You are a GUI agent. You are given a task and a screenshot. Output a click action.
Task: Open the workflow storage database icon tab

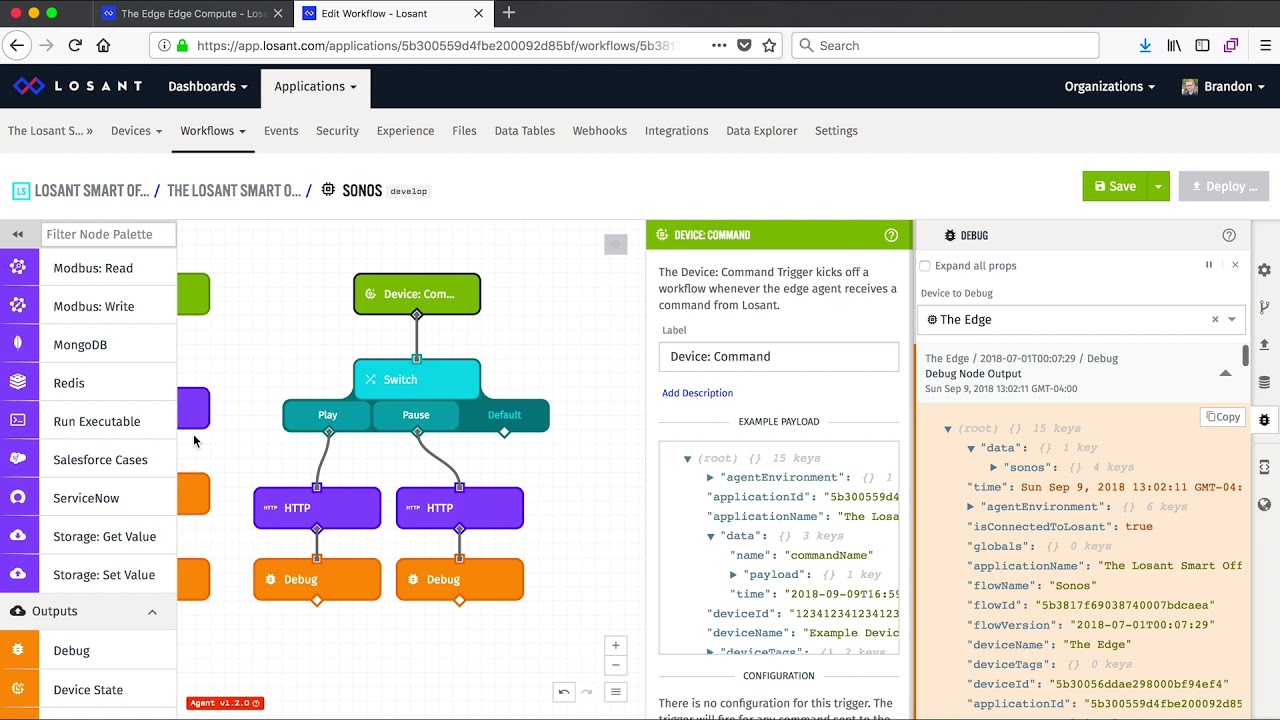tap(1264, 382)
